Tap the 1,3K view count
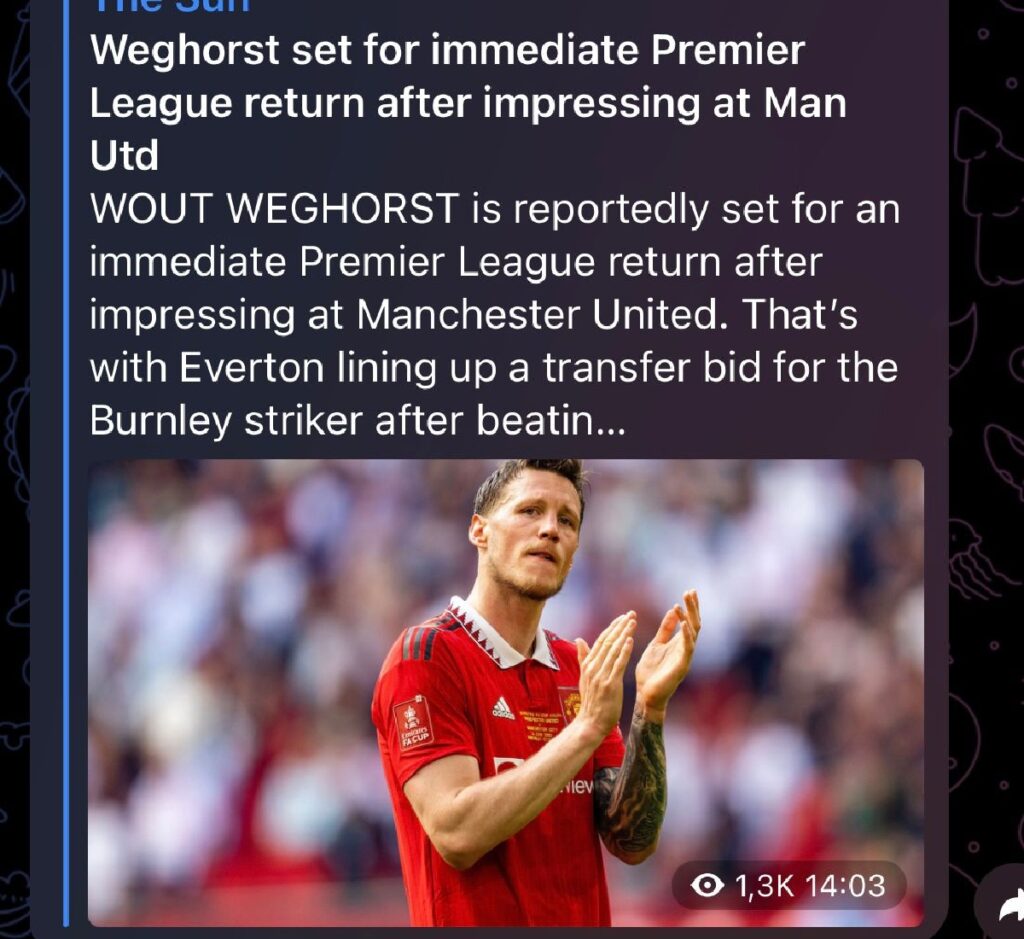 (764, 885)
